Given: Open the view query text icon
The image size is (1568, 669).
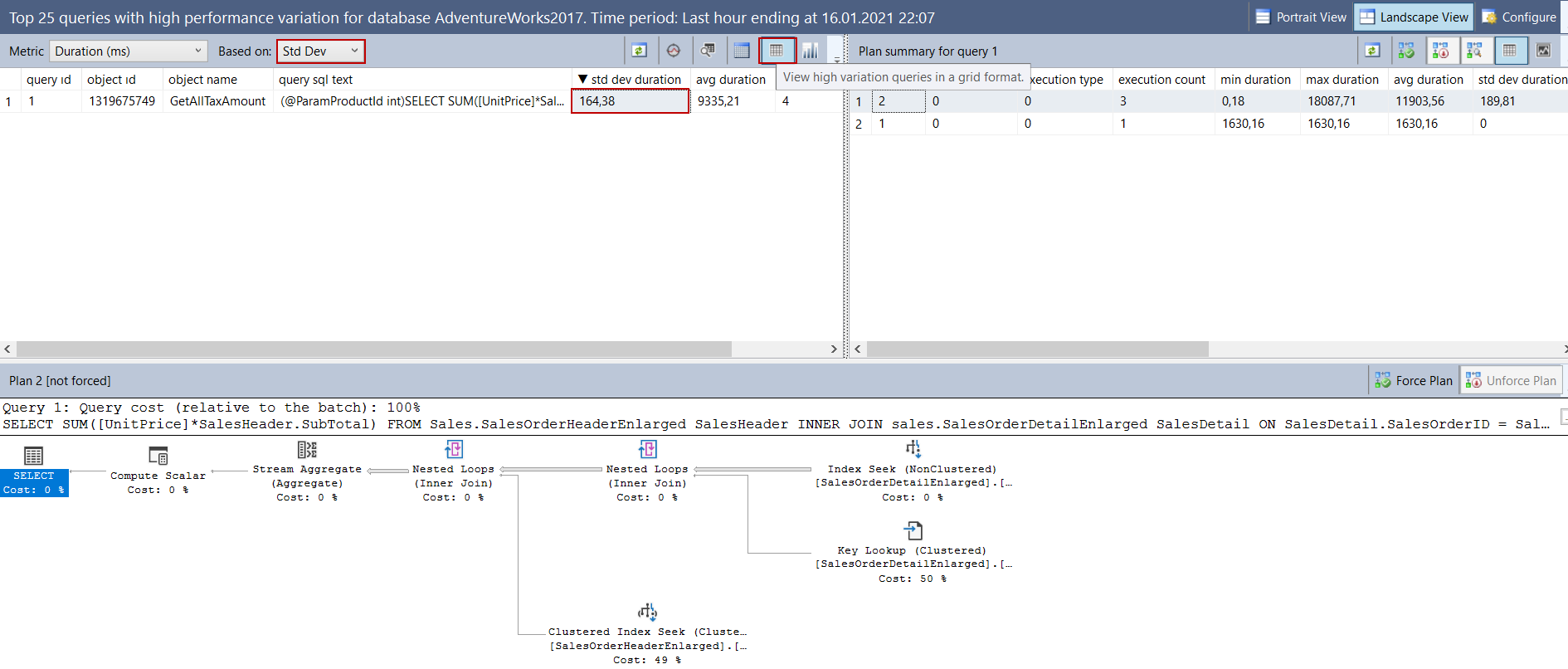Looking at the screenshot, I should pyautogui.click(x=708, y=51).
